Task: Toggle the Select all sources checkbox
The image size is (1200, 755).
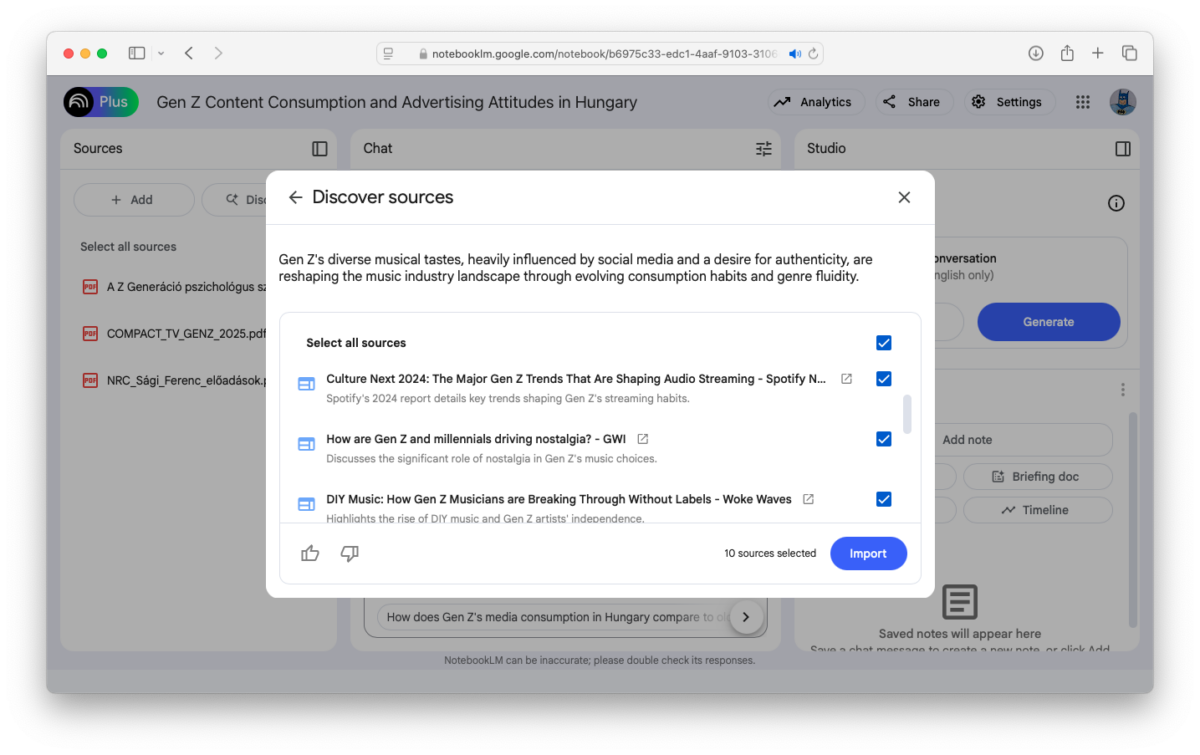Action: (883, 343)
